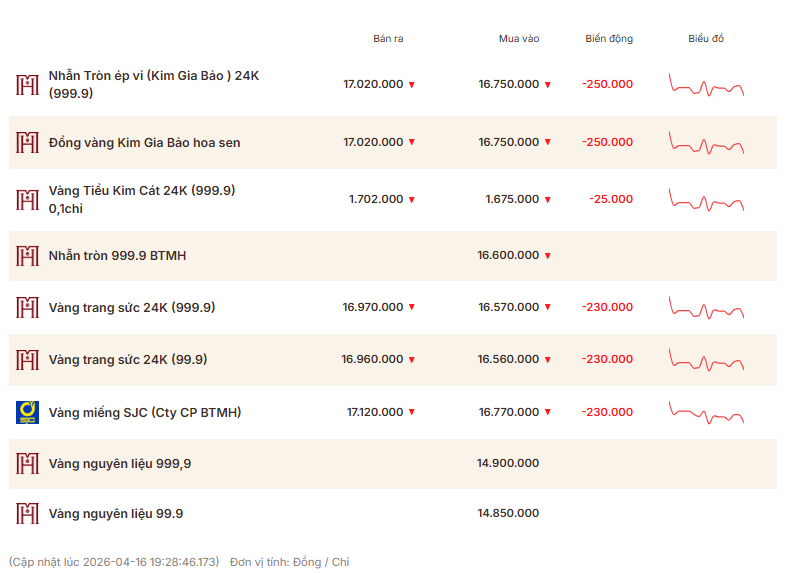Click the 14.900.000 buying price

pos(508,463)
